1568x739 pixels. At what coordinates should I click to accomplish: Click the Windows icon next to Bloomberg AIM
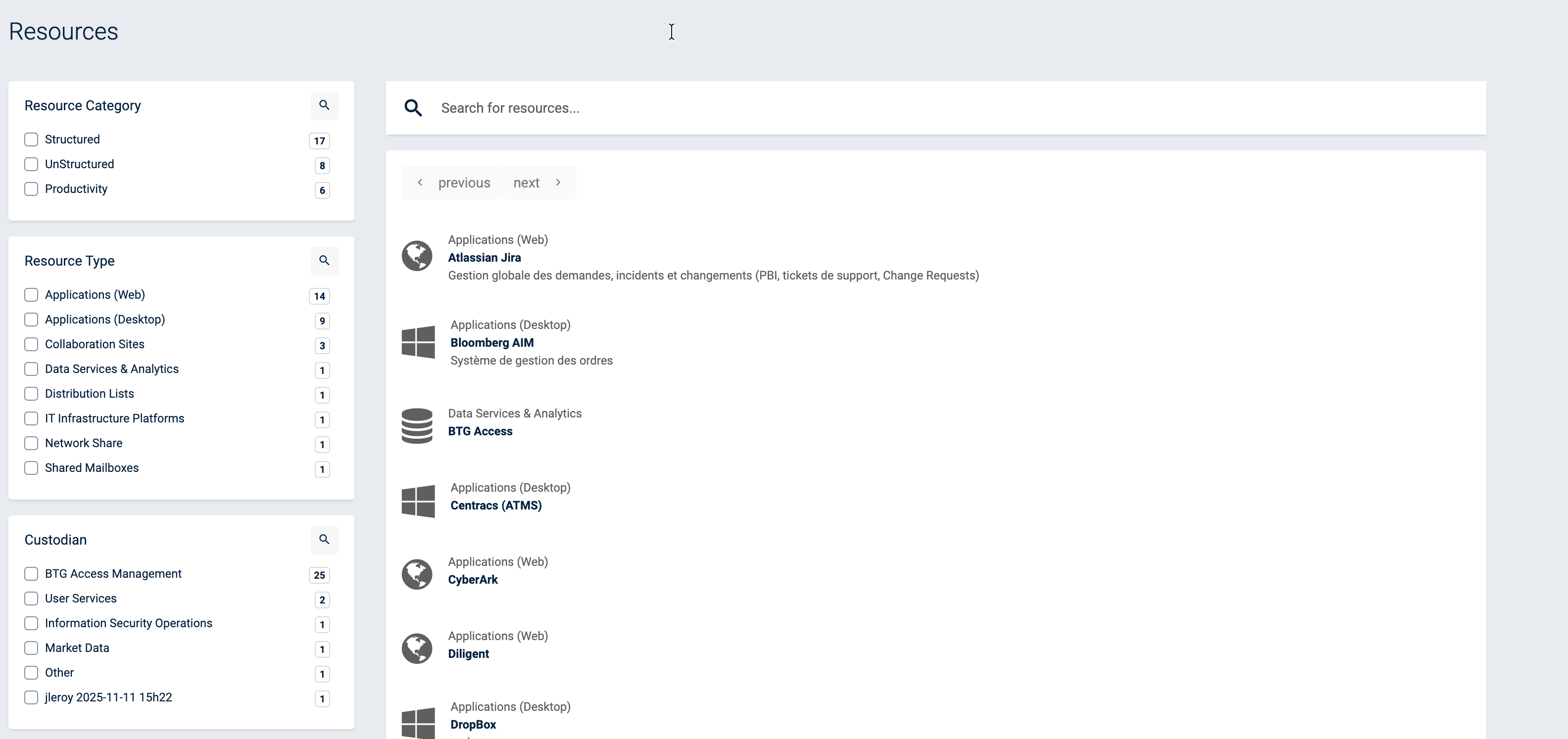pos(418,342)
